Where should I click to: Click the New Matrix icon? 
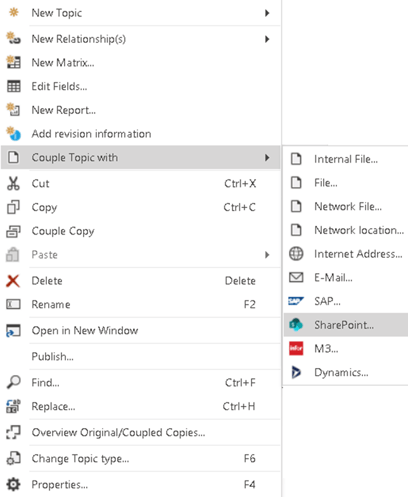(13, 62)
